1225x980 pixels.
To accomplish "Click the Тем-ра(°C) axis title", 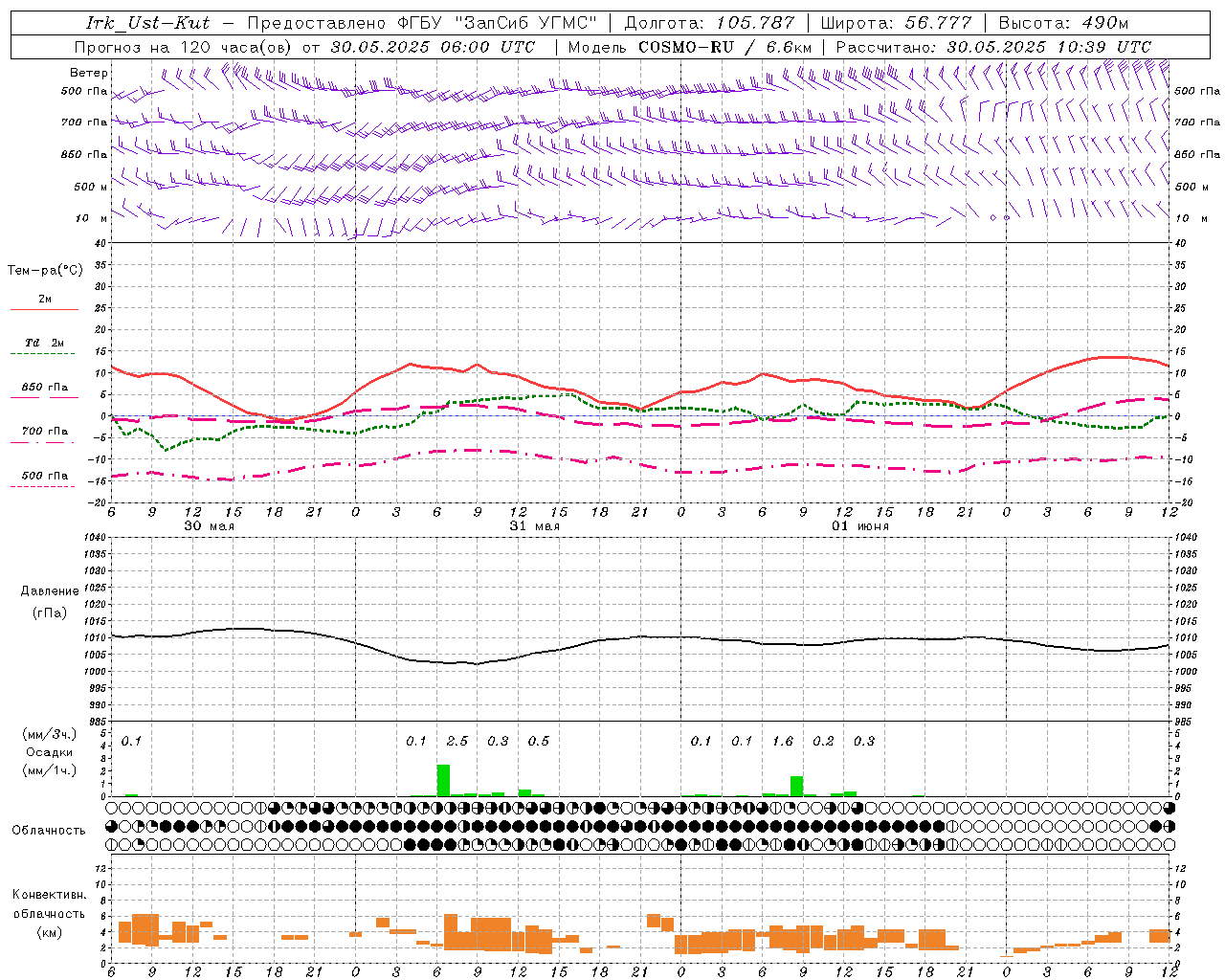I will [45, 271].
